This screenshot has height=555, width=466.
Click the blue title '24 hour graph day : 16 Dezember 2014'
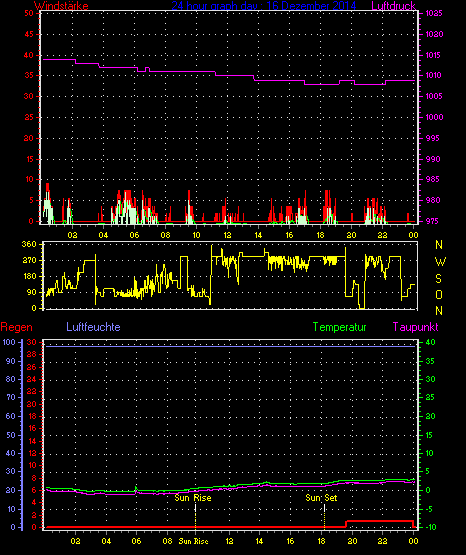click(264, 5)
